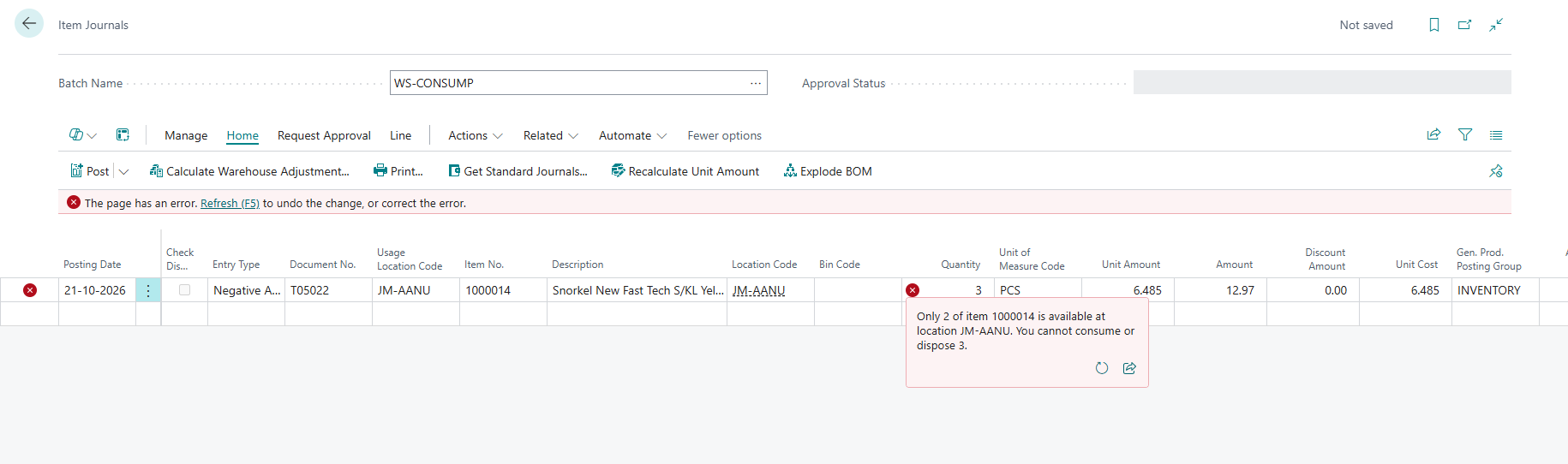The width and height of the screenshot is (1568, 464).
Task: Click the underlined Location Code JM-AANU
Action: click(x=758, y=290)
